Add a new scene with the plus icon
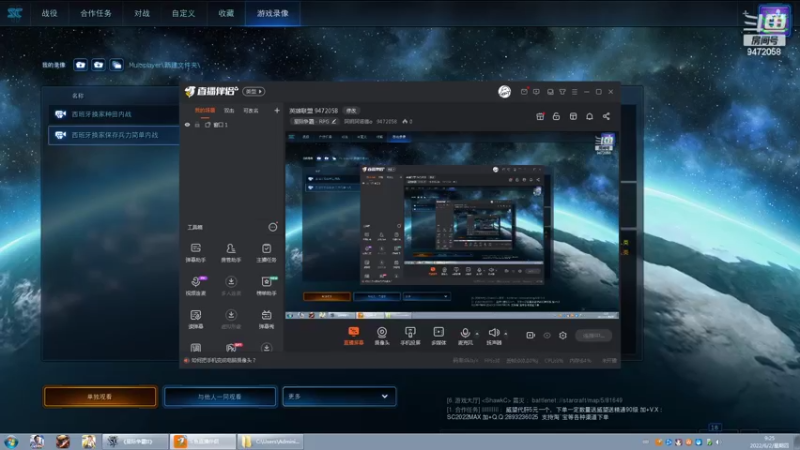 pos(277,110)
